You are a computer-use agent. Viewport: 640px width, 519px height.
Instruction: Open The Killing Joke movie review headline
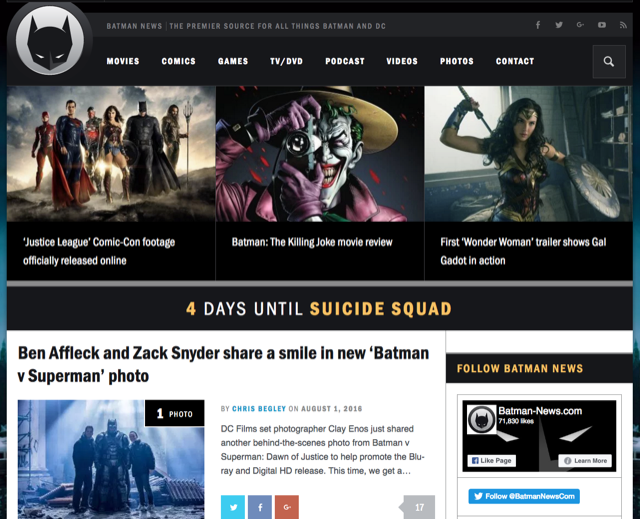(x=312, y=242)
